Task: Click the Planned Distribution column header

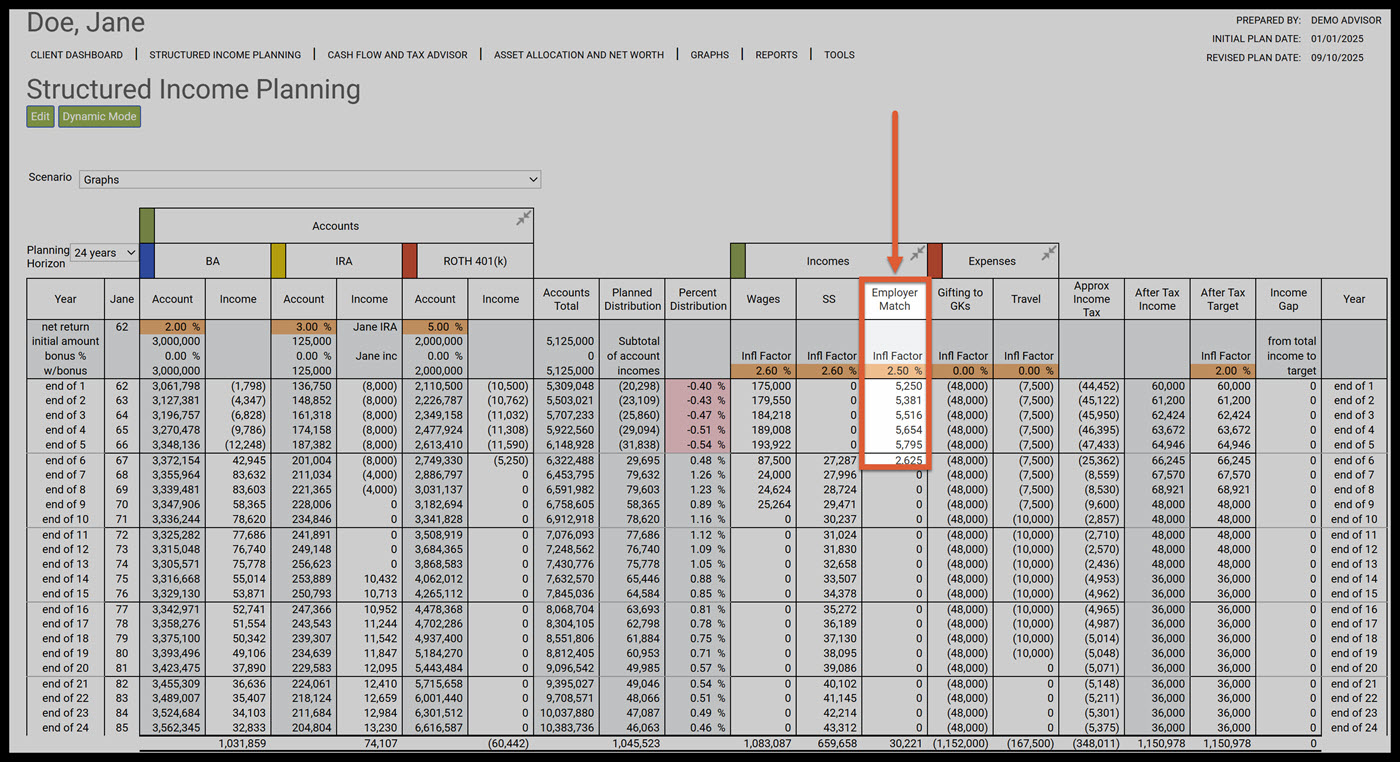Action: (632, 299)
